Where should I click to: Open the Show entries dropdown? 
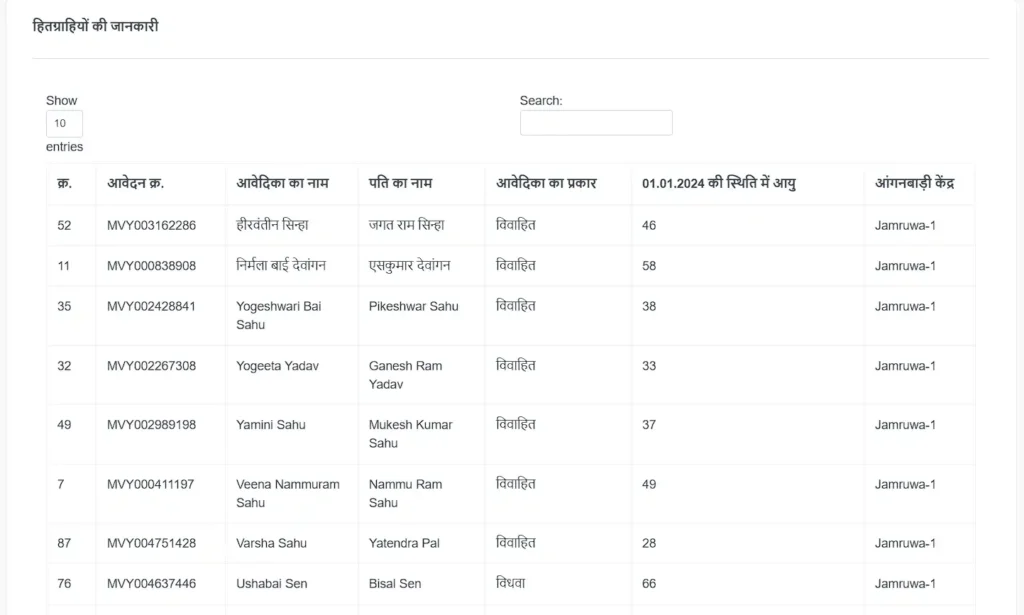click(64, 123)
